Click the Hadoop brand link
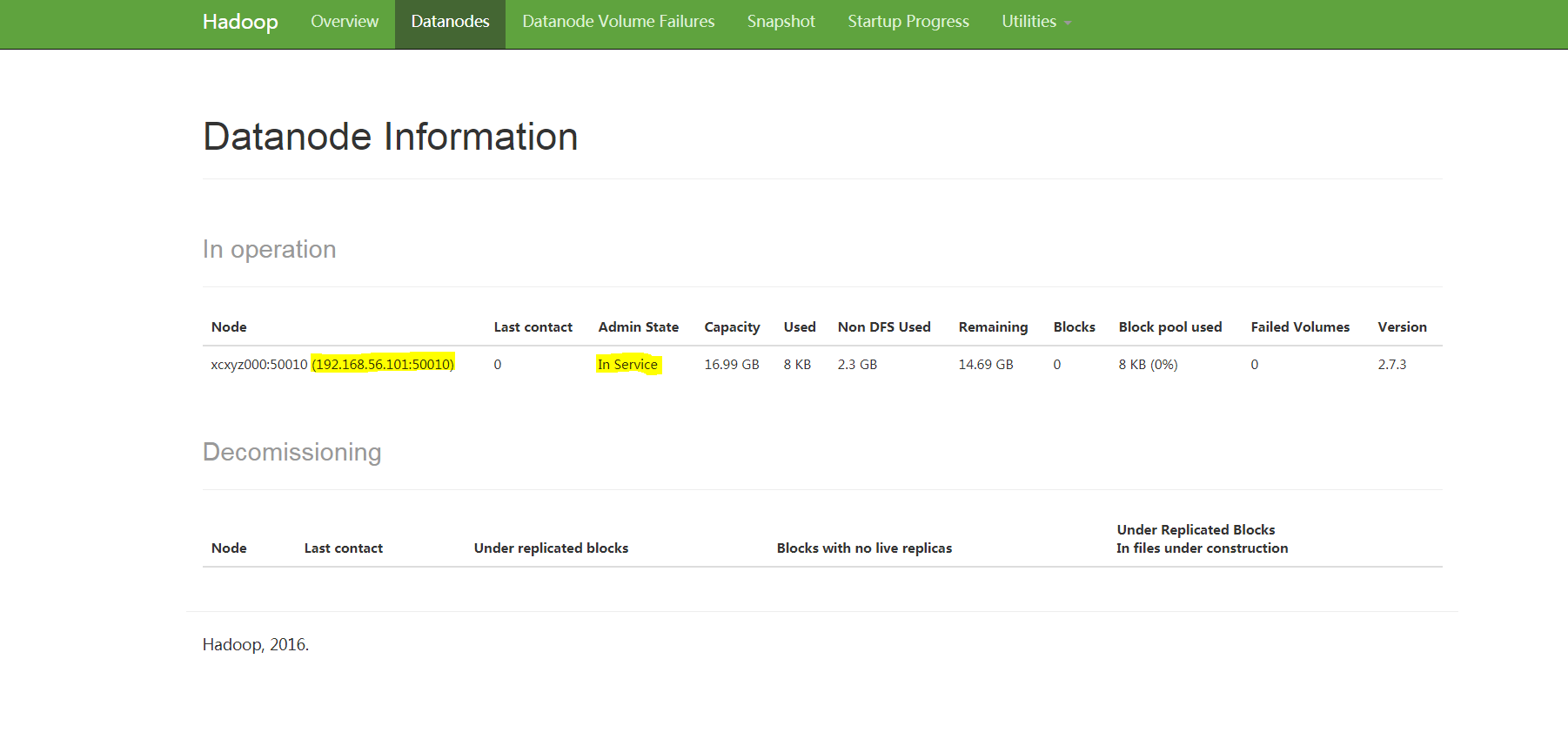 coord(240,22)
